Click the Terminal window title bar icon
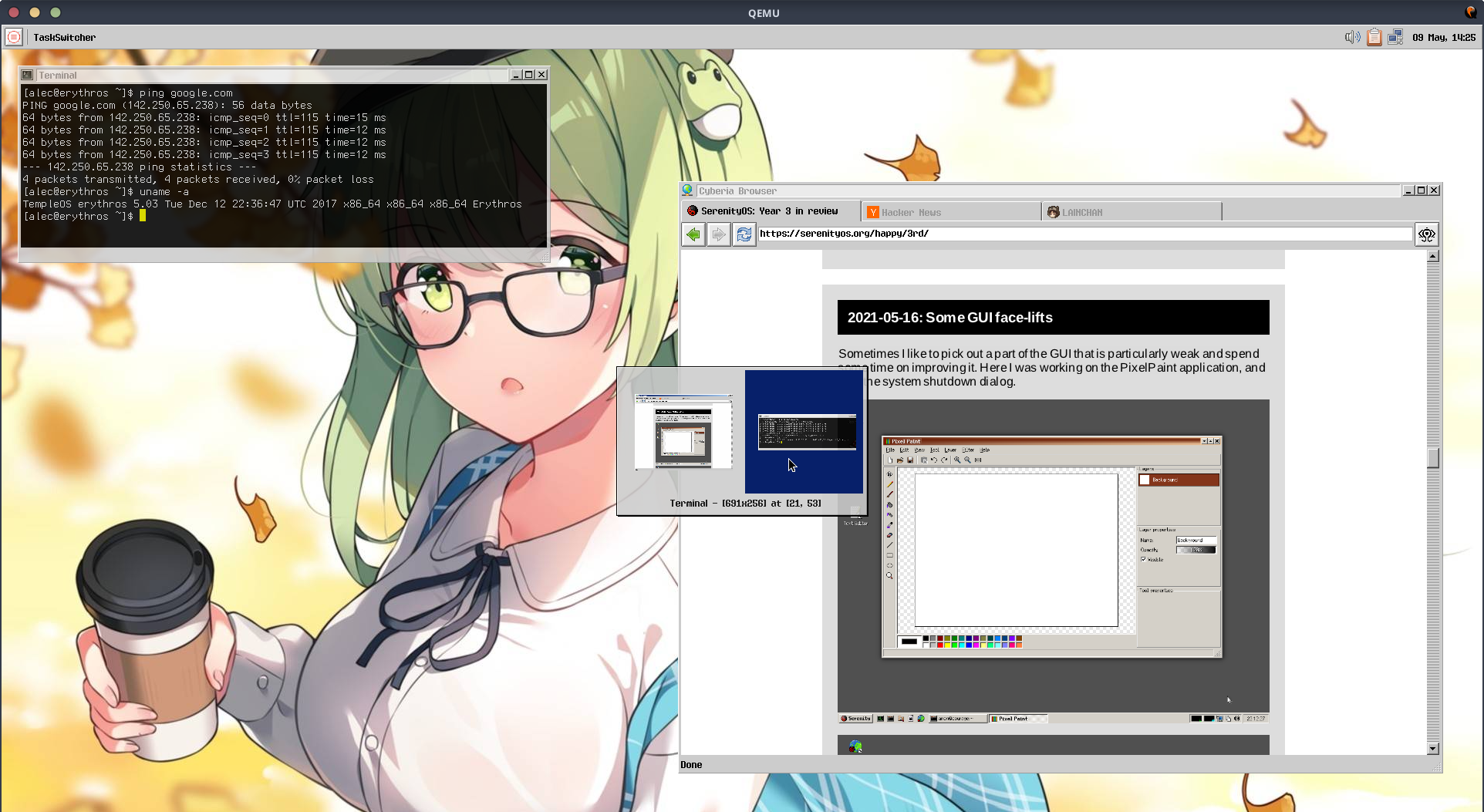 (x=28, y=75)
